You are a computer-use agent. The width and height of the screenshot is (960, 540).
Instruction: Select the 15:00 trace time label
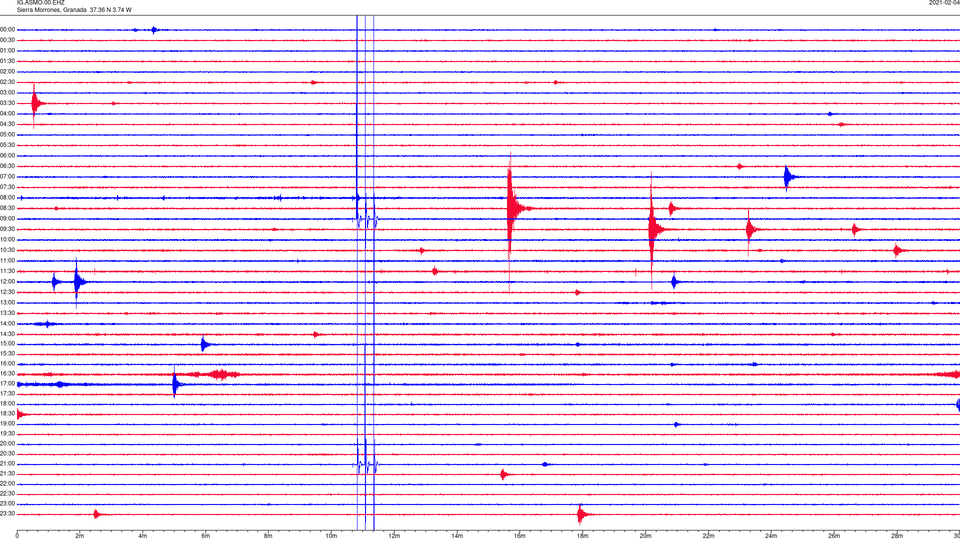7,344
